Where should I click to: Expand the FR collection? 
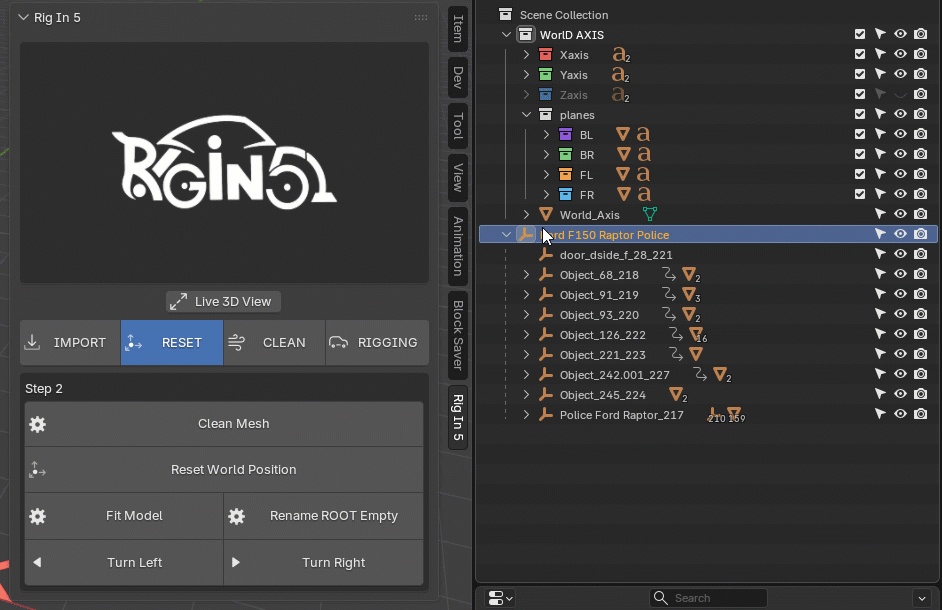(x=546, y=195)
